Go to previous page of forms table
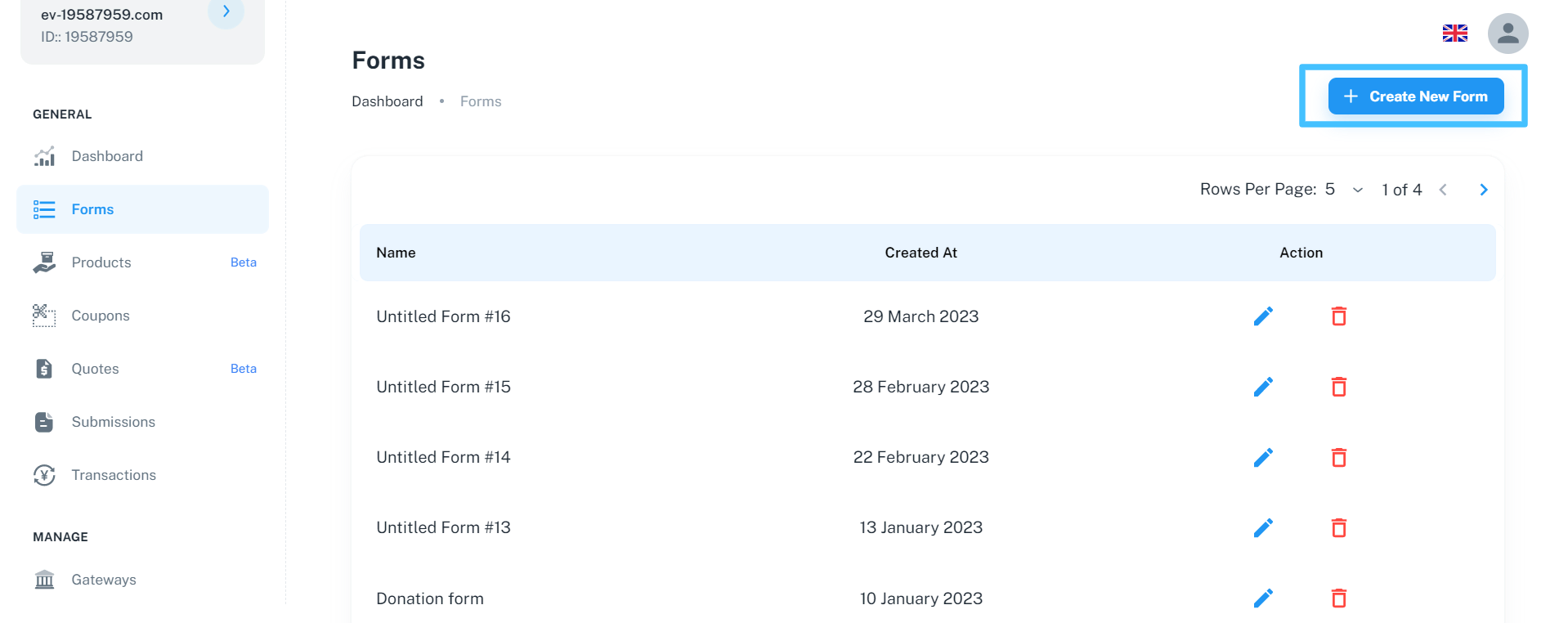The width and height of the screenshot is (1568, 623). [1443, 190]
